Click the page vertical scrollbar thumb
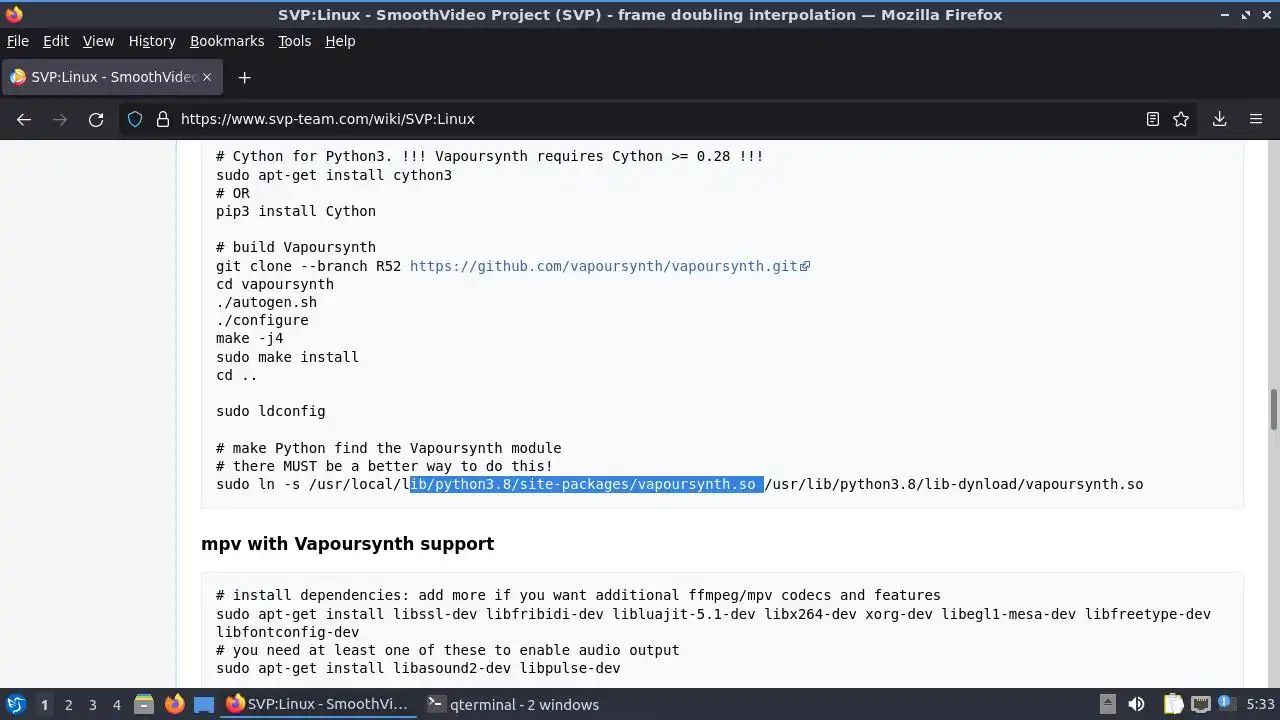 (1274, 409)
